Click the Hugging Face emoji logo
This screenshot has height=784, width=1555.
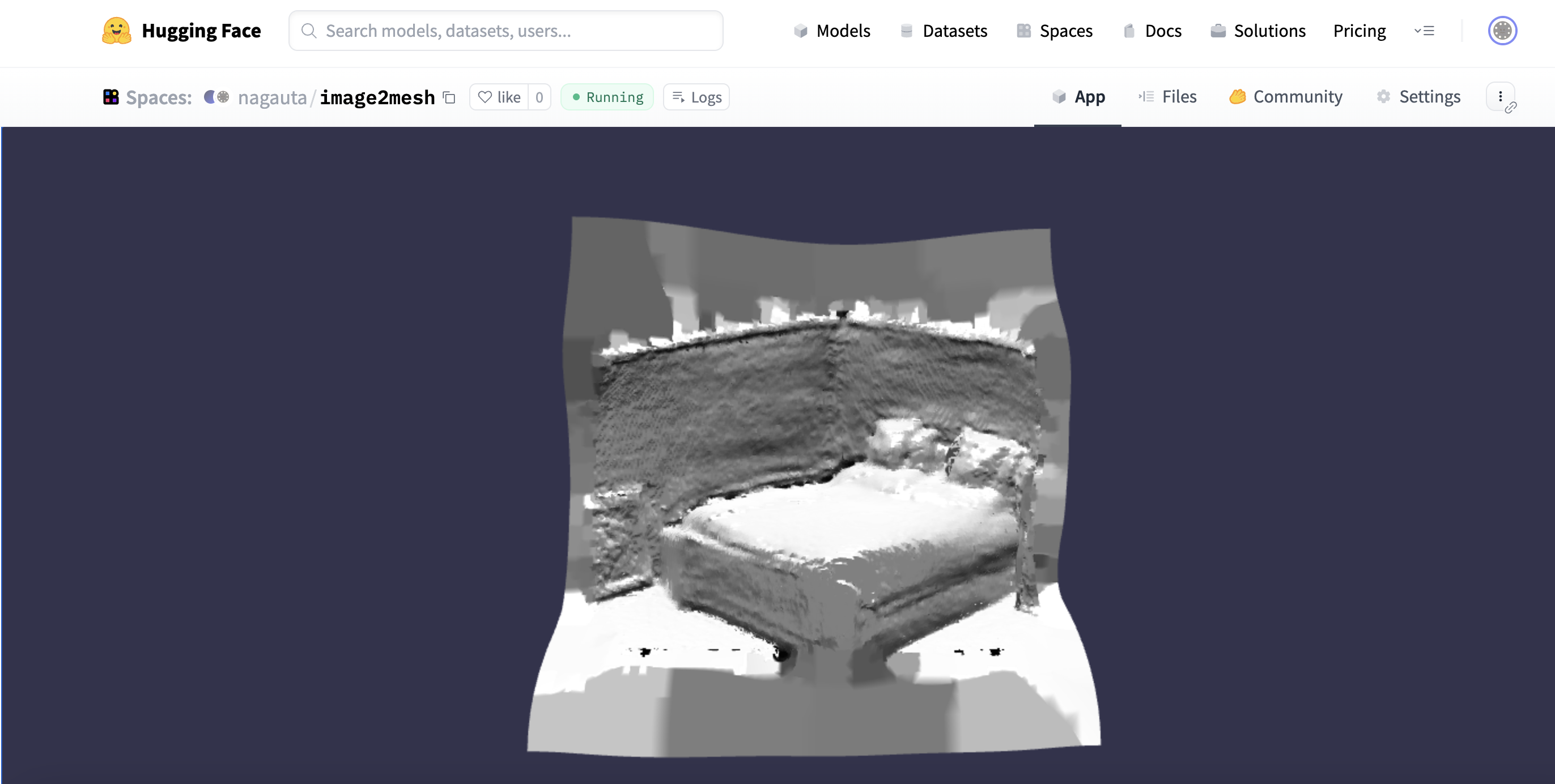(x=116, y=30)
